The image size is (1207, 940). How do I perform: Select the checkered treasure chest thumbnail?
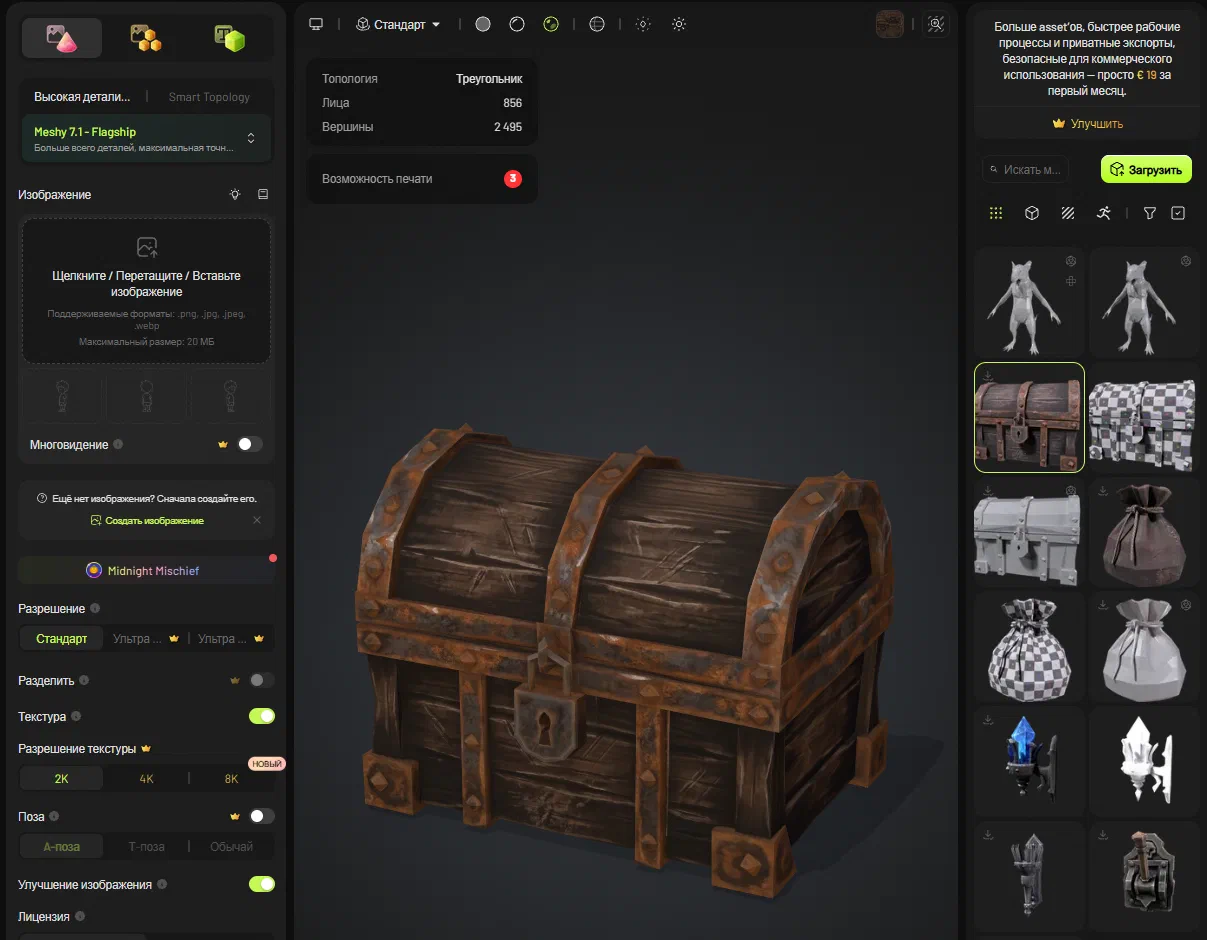[x=1143, y=417]
